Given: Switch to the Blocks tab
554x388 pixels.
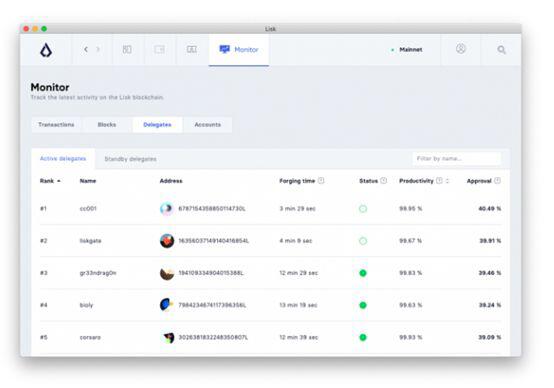Looking at the screenshot, I should [107, 125].
